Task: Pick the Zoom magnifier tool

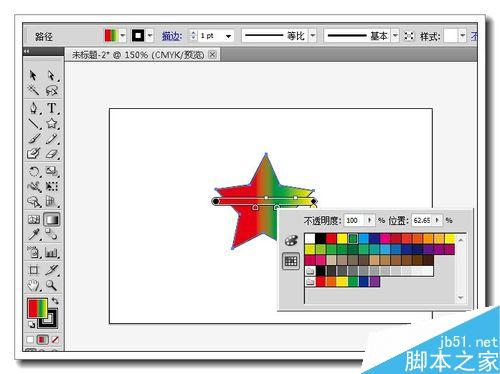Action: 52,285
